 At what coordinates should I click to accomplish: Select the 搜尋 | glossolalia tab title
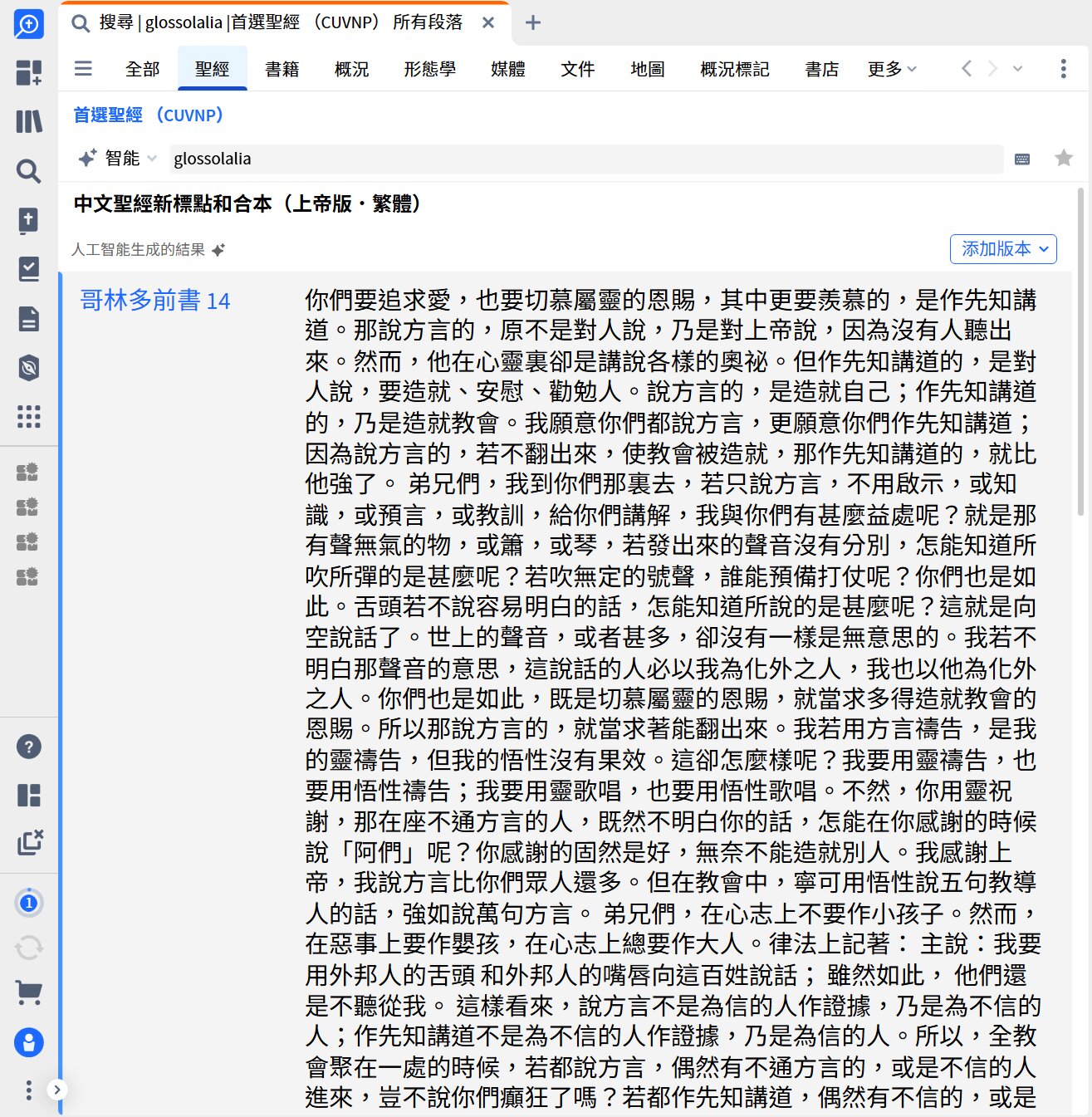click(x=281, y=22)
